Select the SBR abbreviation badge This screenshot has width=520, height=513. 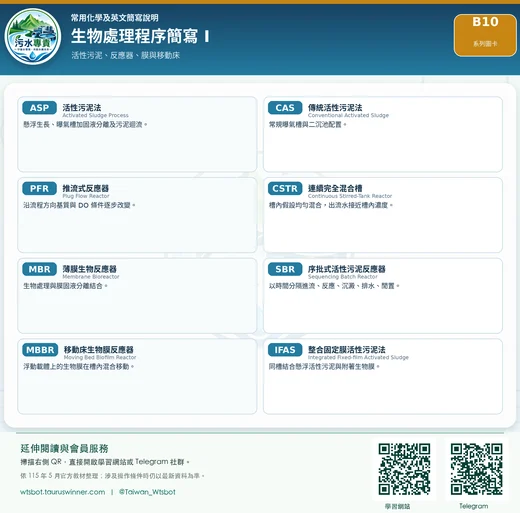click(x=285, y=269)
